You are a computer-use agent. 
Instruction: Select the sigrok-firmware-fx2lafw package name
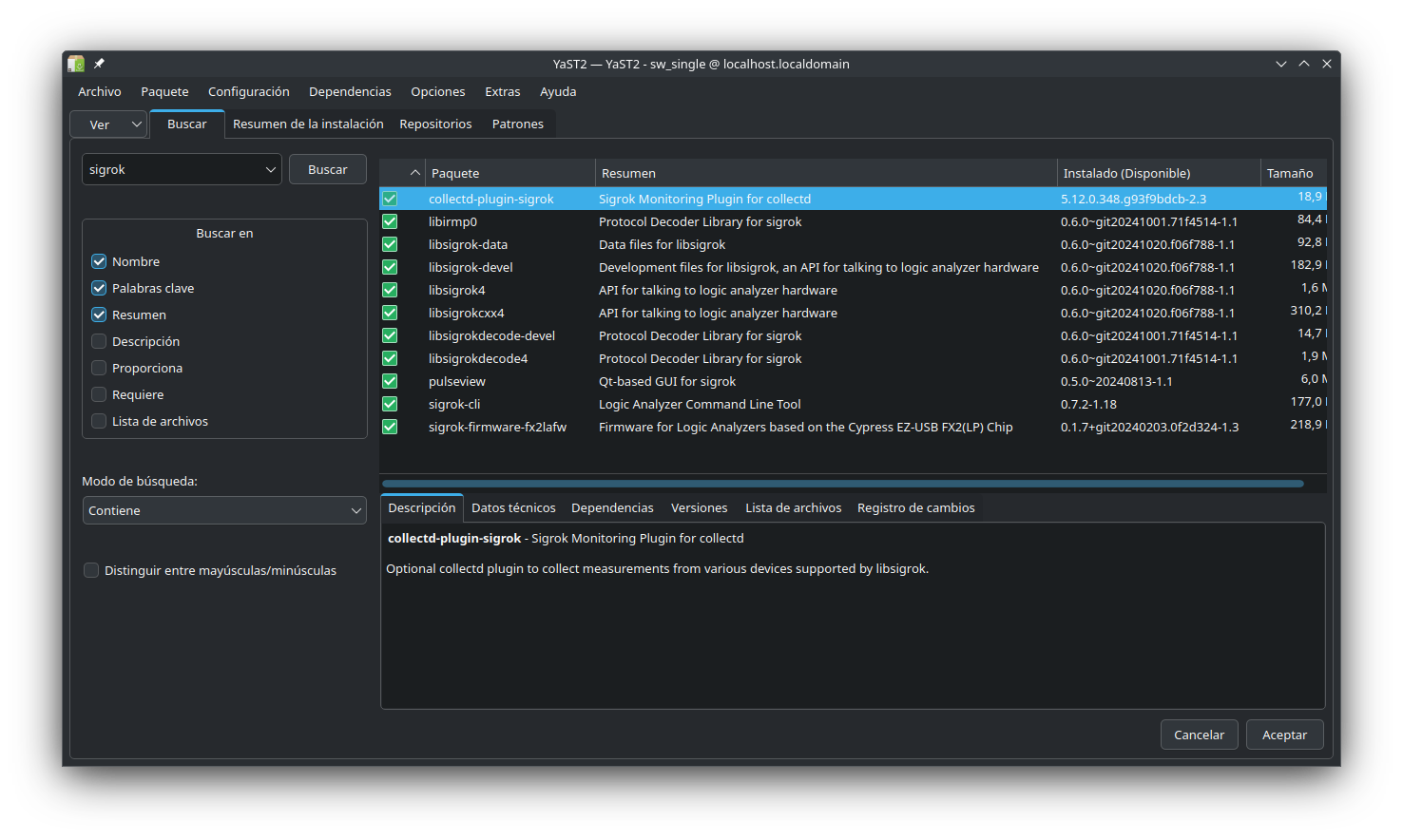pos(497,427)
